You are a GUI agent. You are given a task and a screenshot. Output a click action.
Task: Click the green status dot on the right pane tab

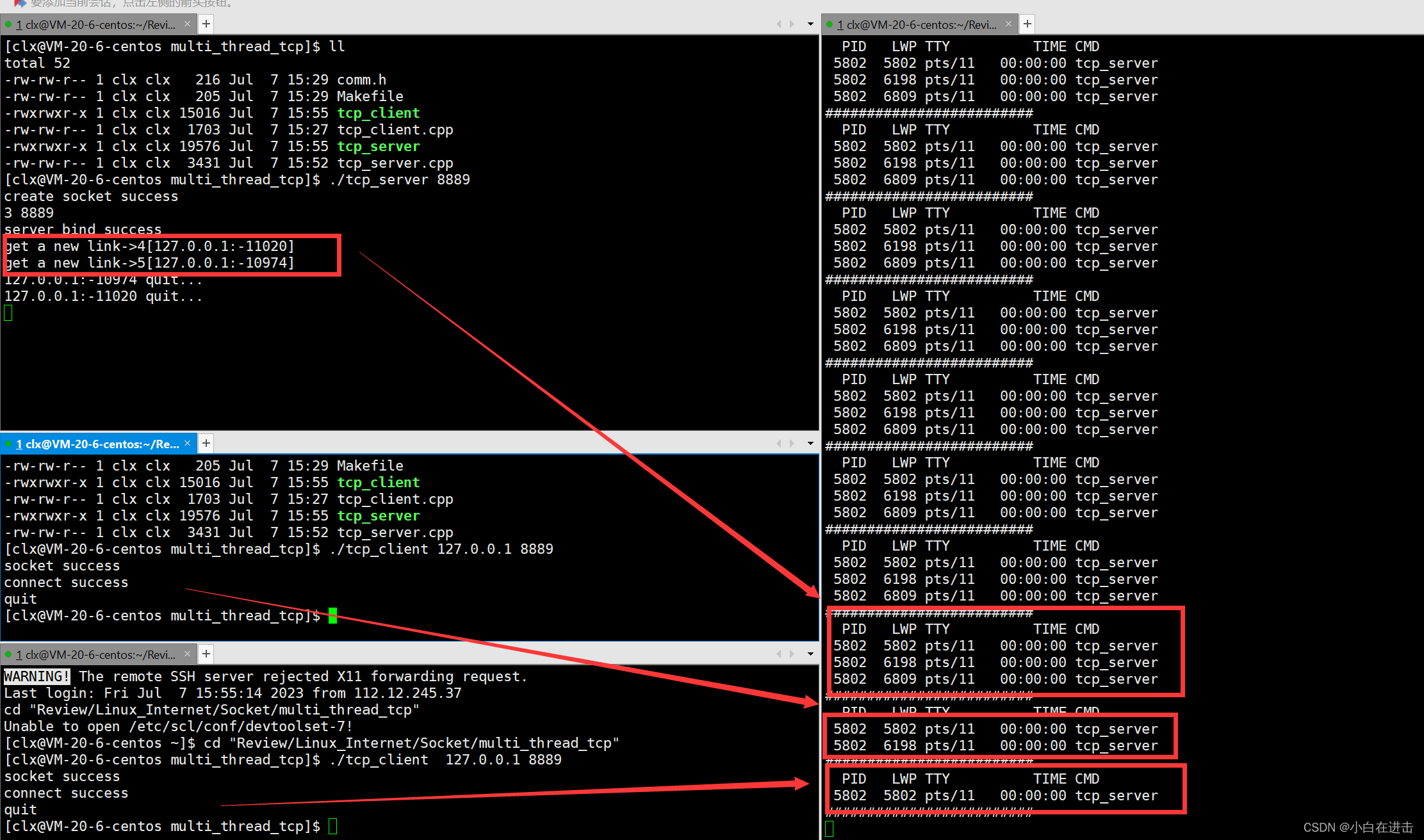pos(830,24)
